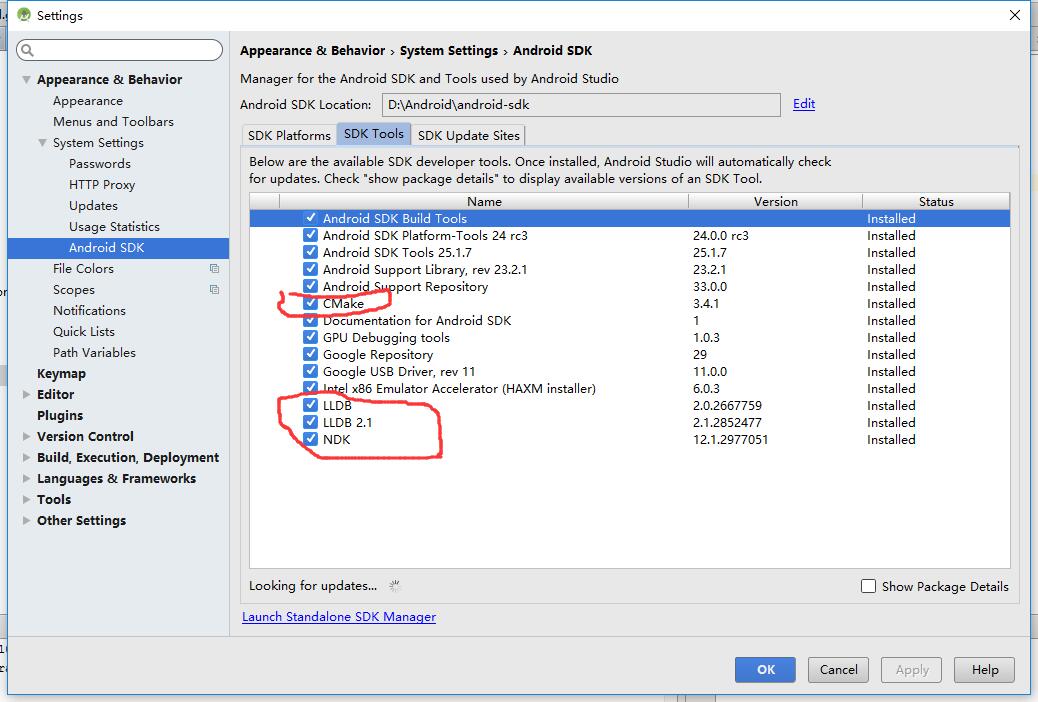Uncheck Google Repository checkbox

tap(310, 354)
